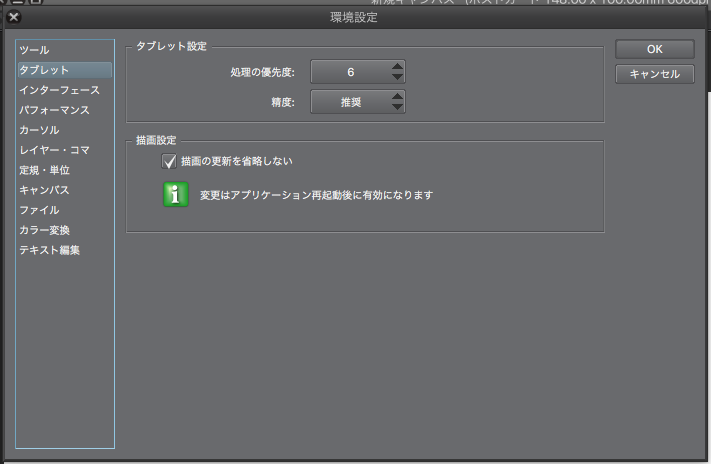Click the 精度: label
The image size is (711, 464).
coord(283,103)
